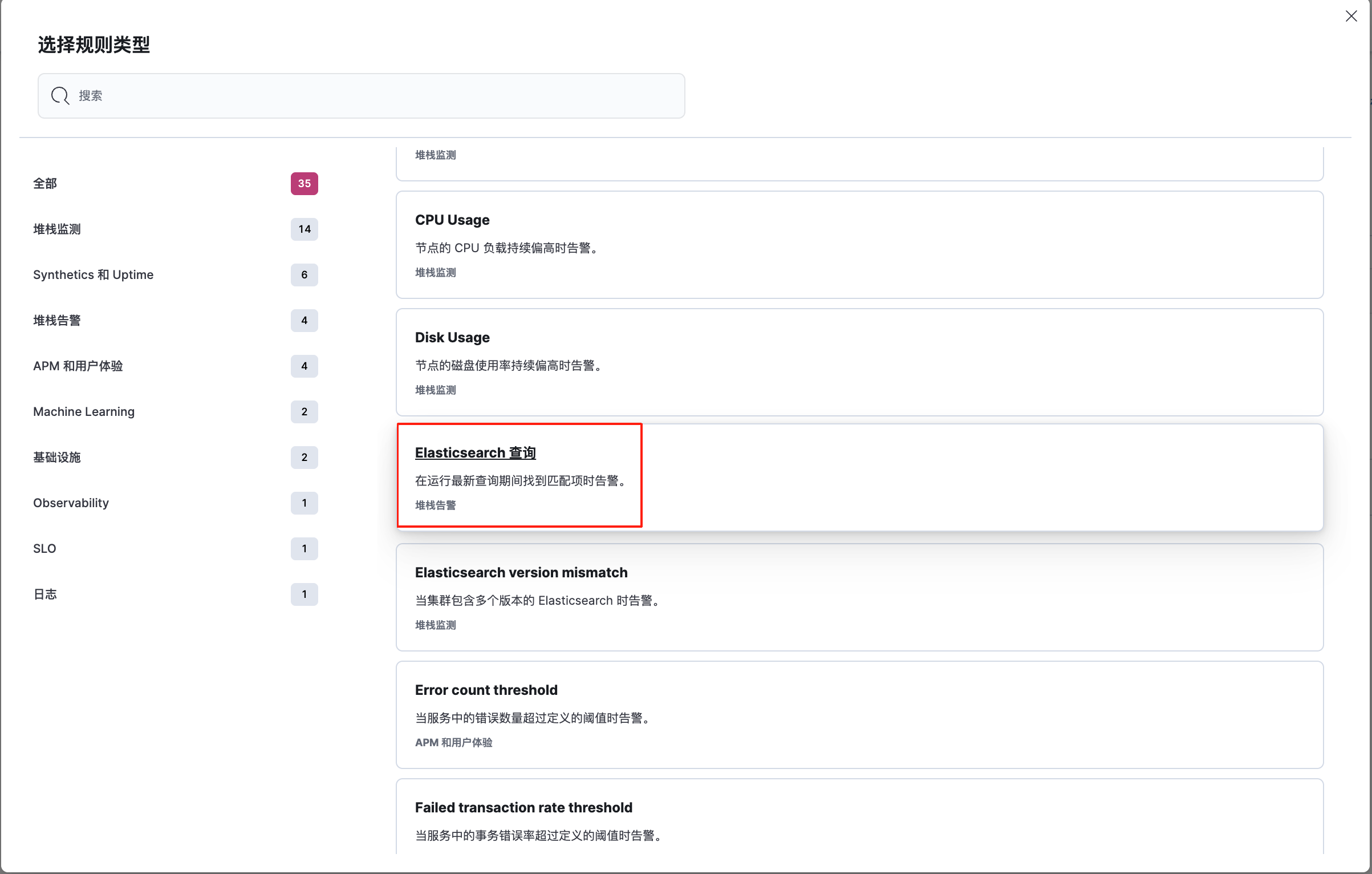The width and height of the screenshot is (1372, 874).
Task: Click 堆栈监测 tag under Disk Usage
Action: click(436, 390)
